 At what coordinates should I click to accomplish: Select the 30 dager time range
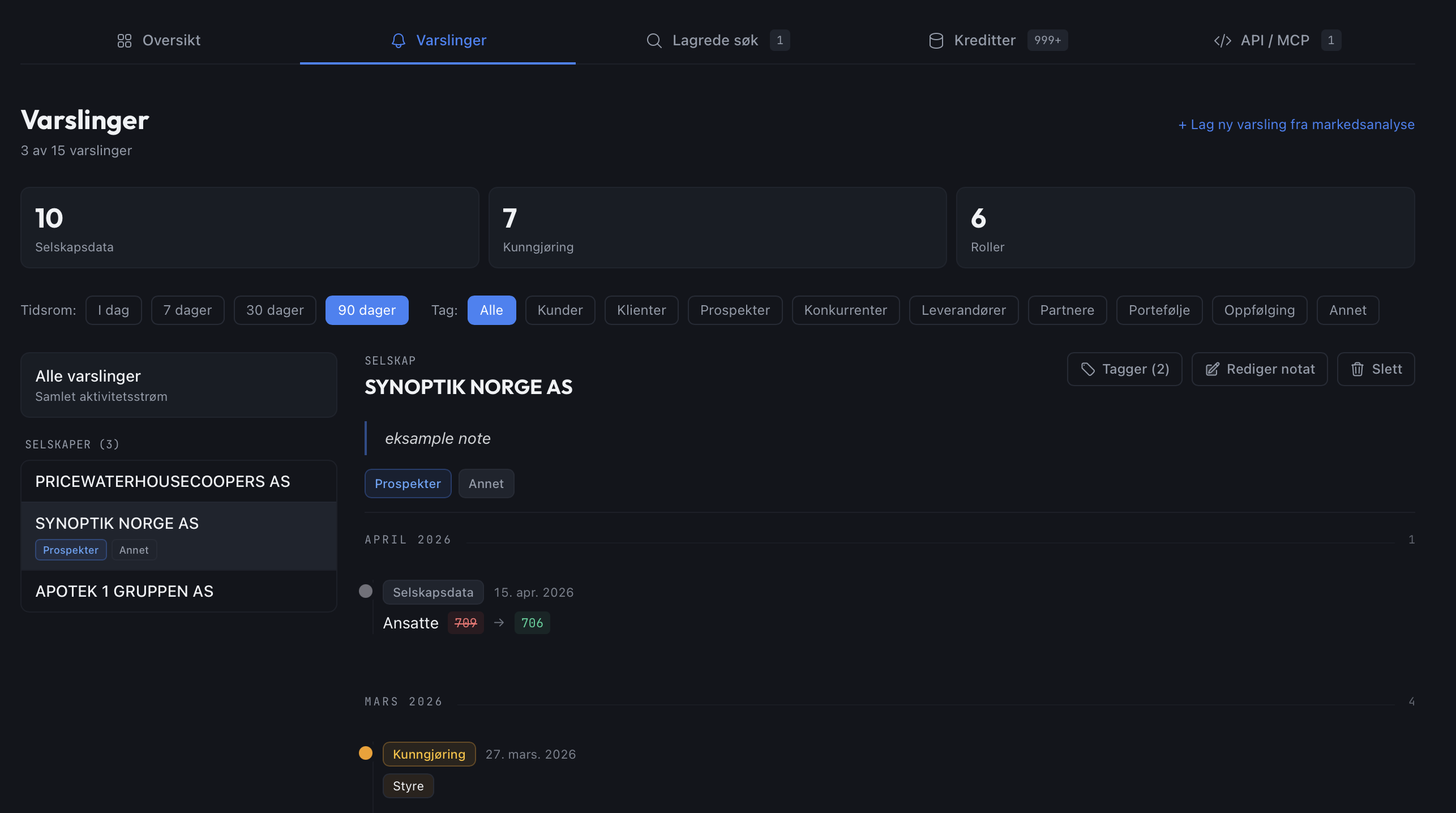coord(275,310)
